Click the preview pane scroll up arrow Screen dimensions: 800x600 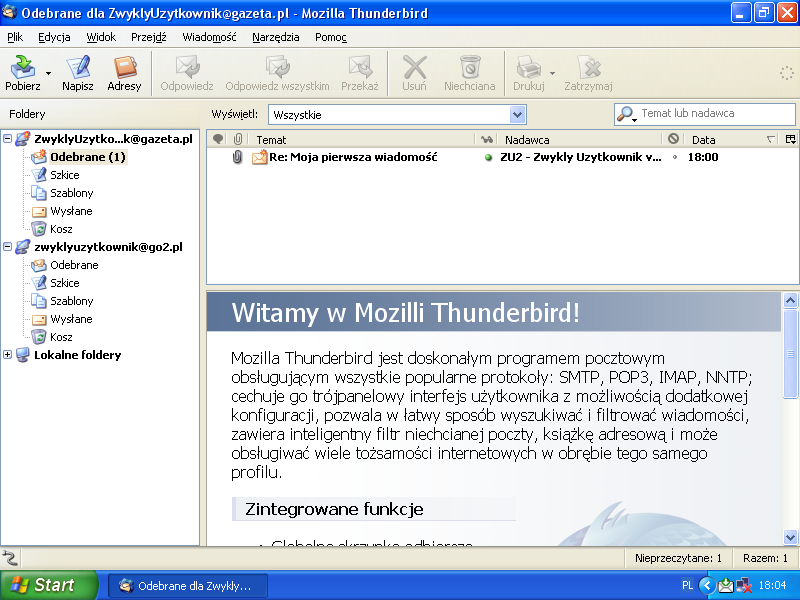(x=790, y=301)
